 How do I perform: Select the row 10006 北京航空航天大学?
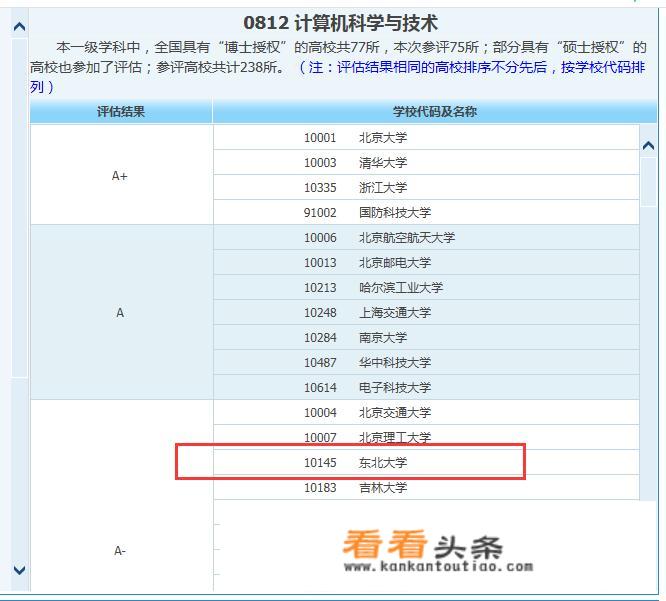click(x=426, y=237)
